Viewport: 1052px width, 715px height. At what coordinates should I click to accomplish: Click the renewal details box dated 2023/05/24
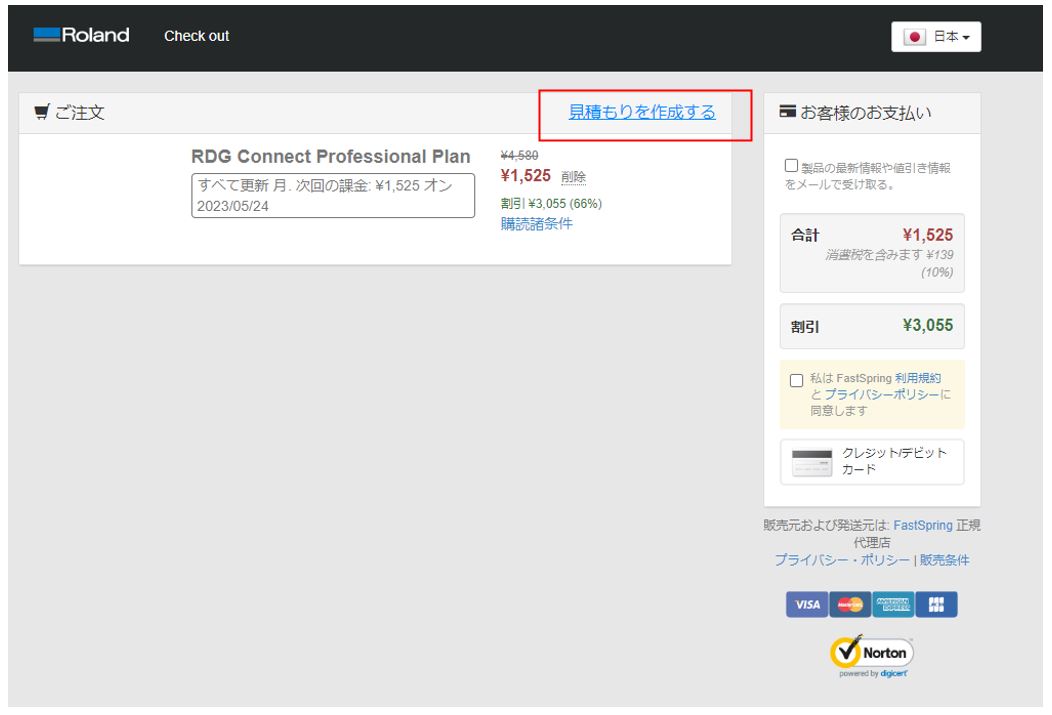[x=333, y=195]
